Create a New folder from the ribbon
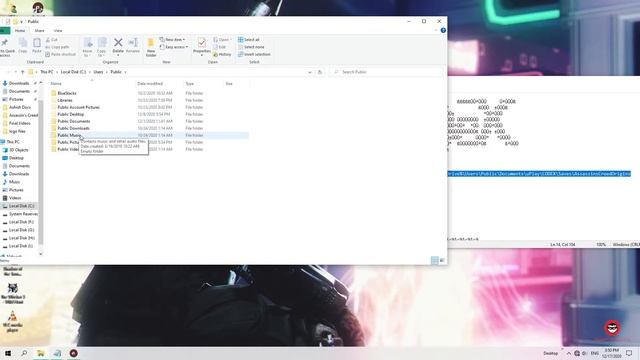The height and width of the screenshot is (360, 640). point(151,47)
